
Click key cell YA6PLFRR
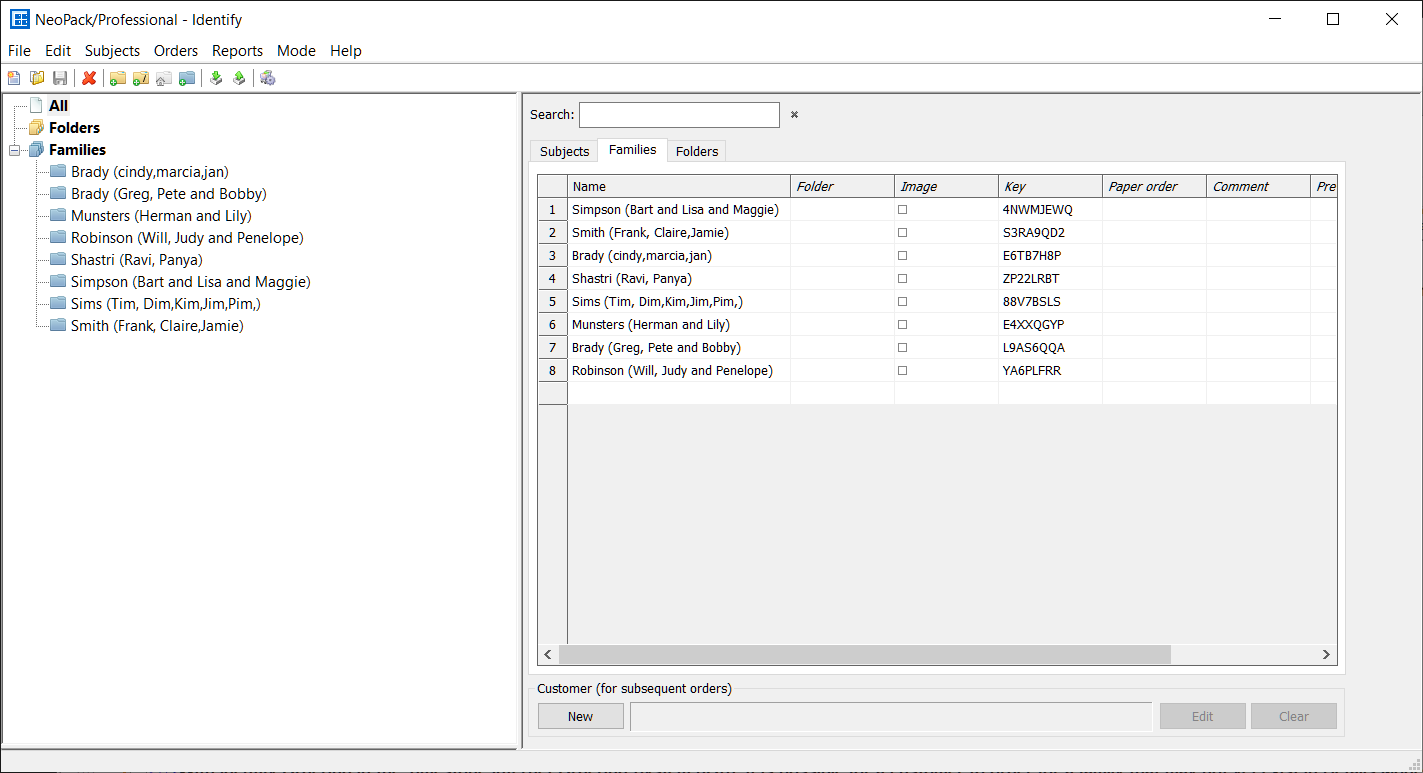(1050, 371)
